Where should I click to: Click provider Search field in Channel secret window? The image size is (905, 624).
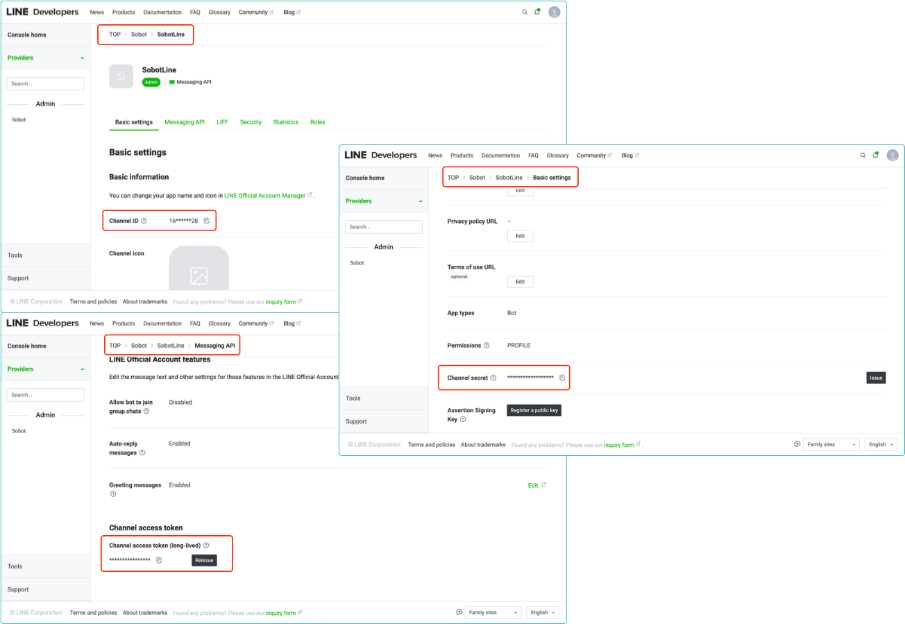coord(384,227)
